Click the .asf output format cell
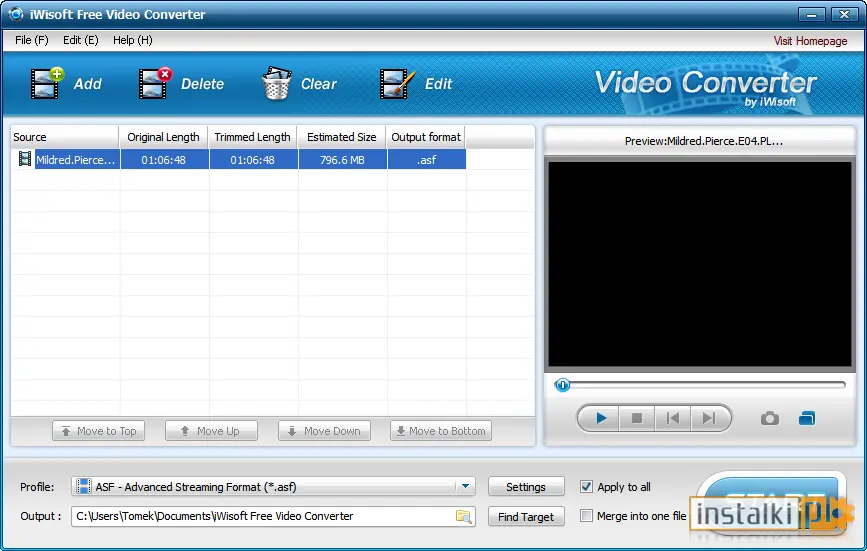 pyautogui.click(x=426, y=160)
